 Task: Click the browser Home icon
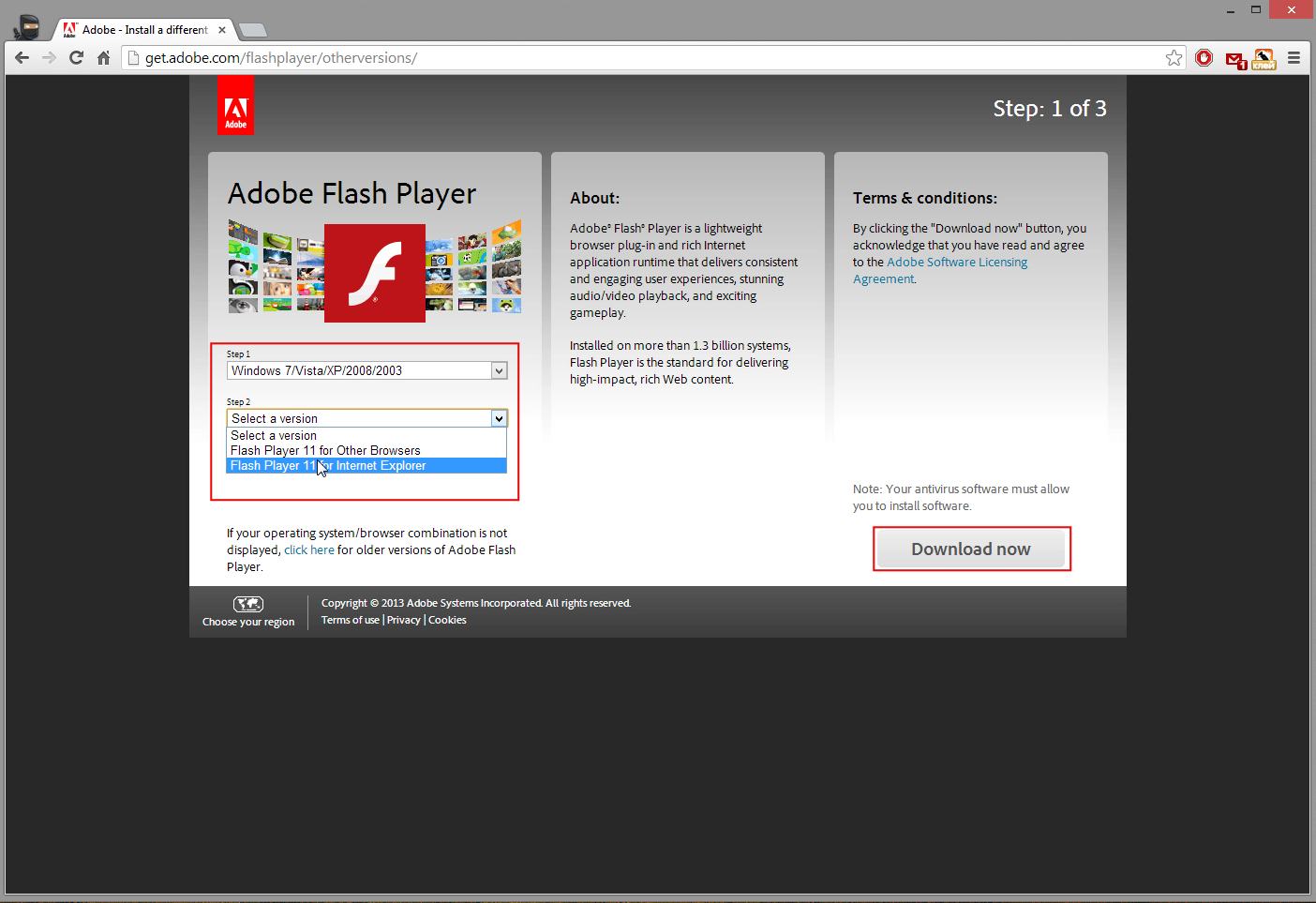click(x=103, y=57)
